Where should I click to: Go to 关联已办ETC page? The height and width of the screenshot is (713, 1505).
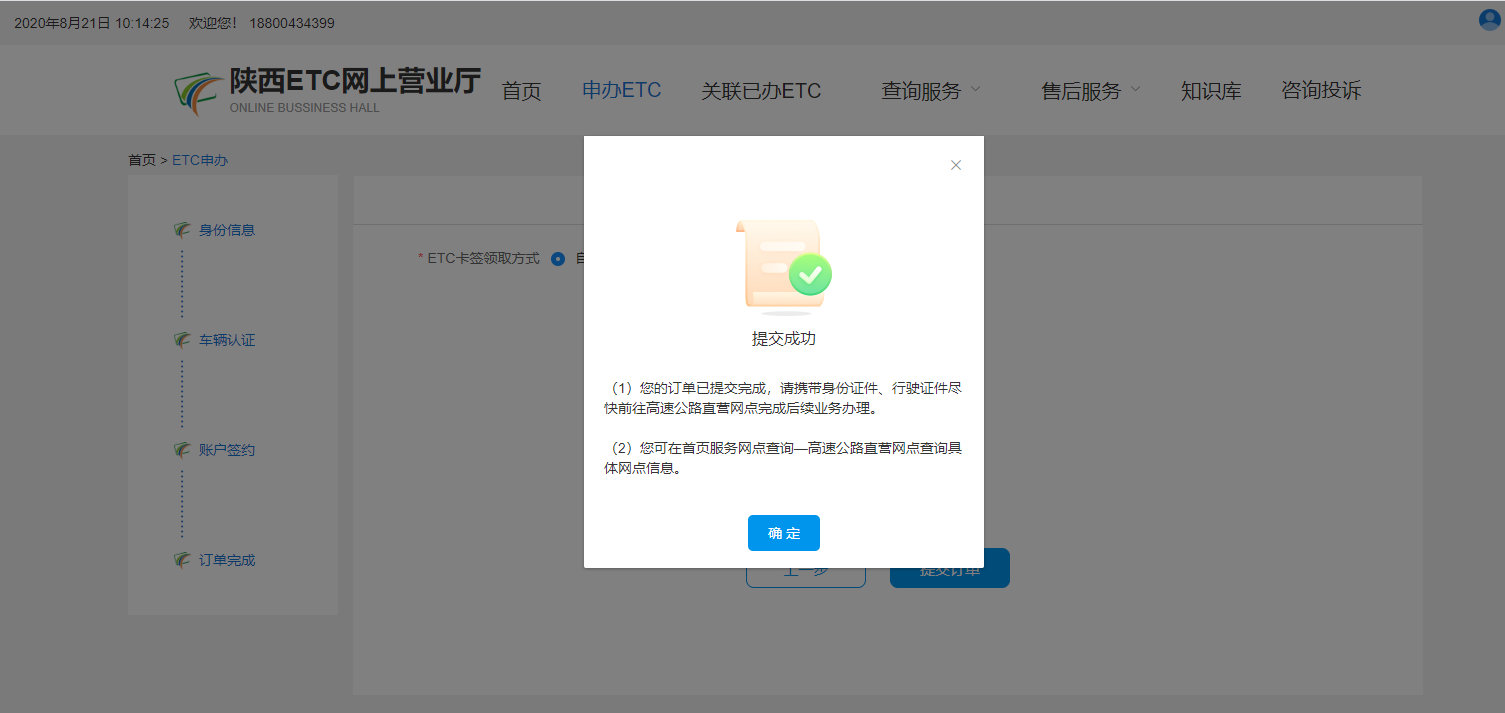761,91
